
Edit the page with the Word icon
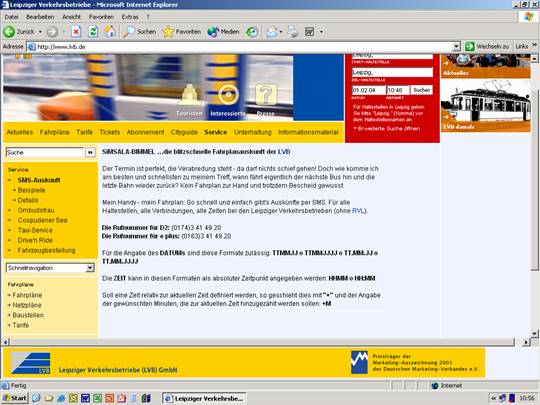click(x=310, y=32)
